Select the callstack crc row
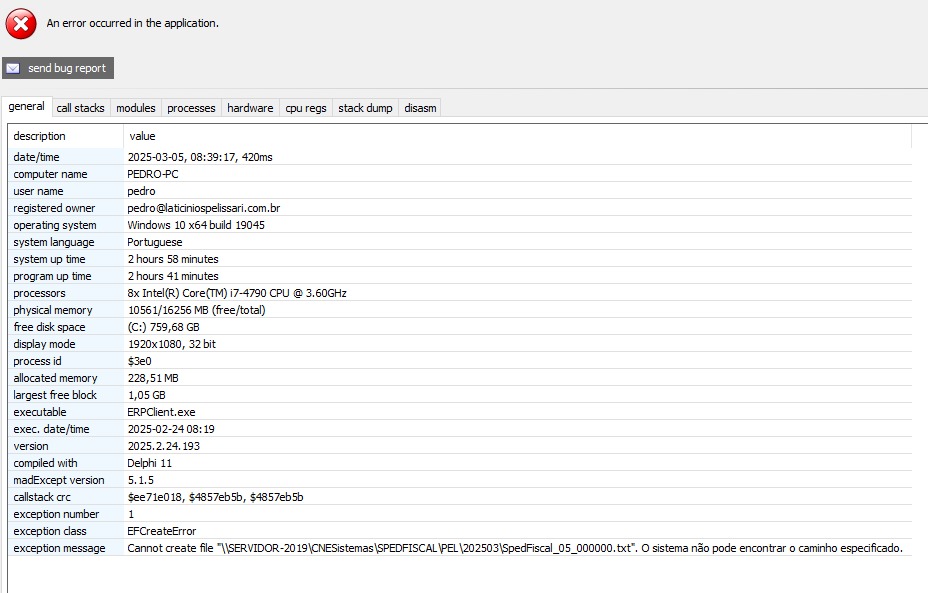 (x=215, y=497)
